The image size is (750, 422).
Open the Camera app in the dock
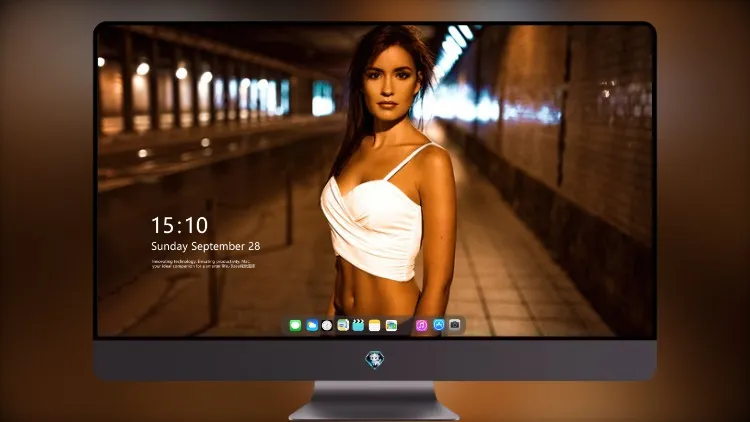[x=454, y=325]
